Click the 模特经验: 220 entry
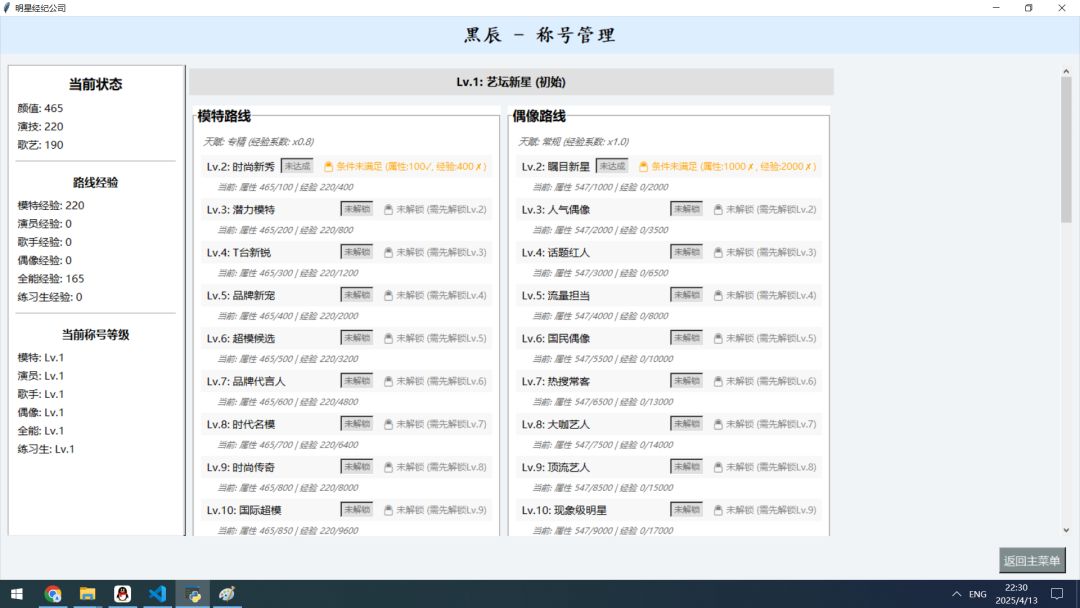Image resolution: width=1080 pixels, height=608 pixels. coord(51,205)
